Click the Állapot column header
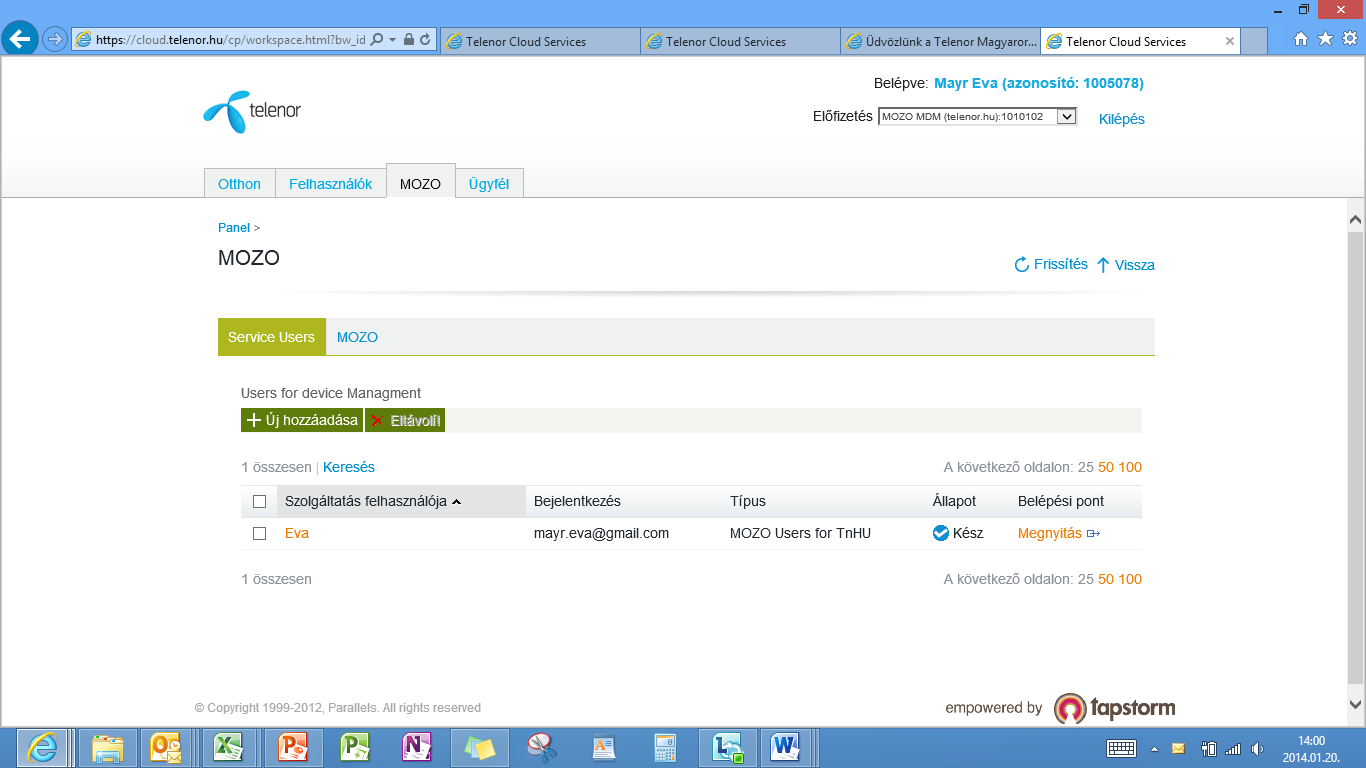The height and width of the screenshot is (768, 1366). point(954,501)
